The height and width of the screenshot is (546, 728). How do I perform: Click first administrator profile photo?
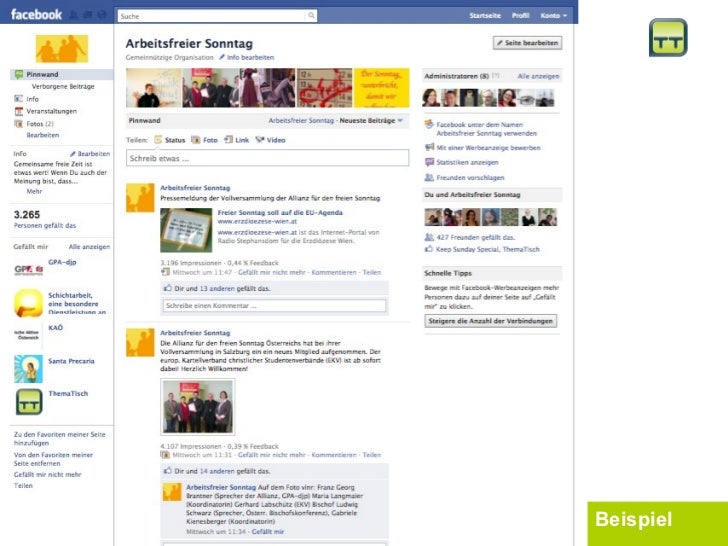tap(431, 98)
